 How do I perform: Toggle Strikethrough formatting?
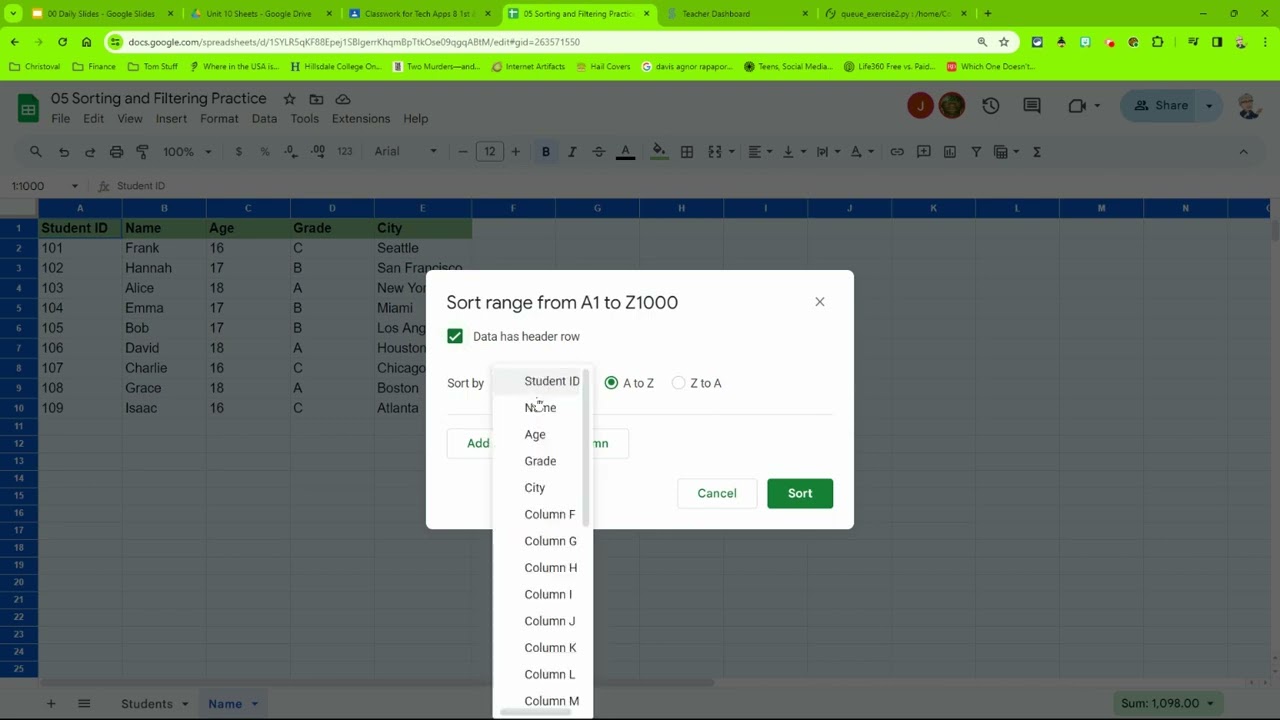click(599, 152)
